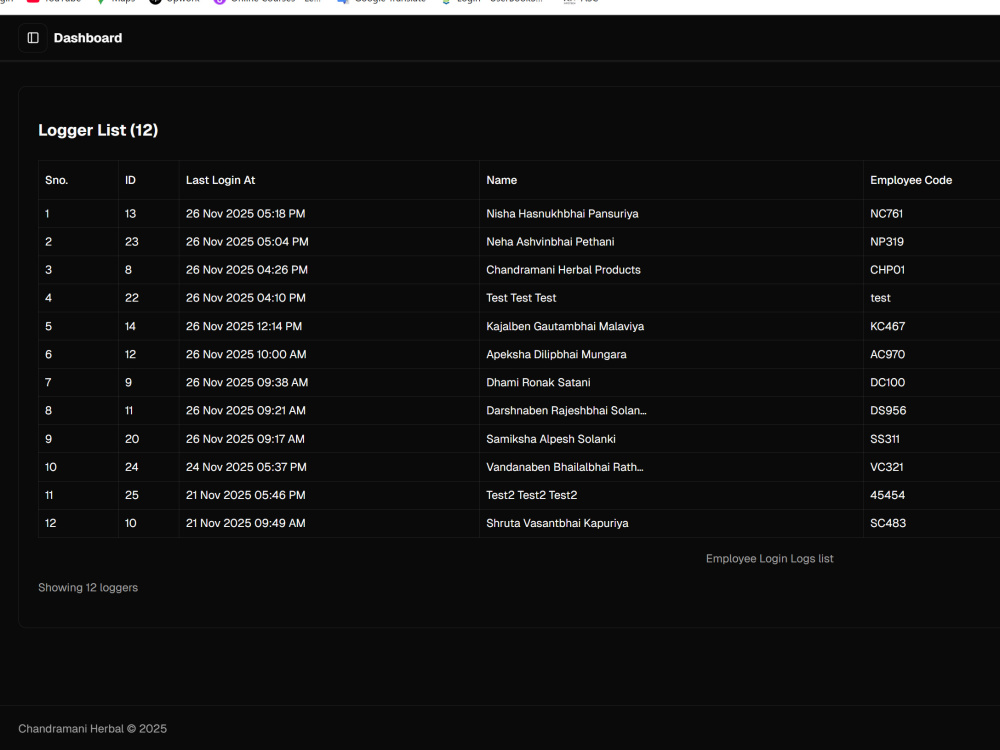Viewport: 1000px width, 750px height.
Task: Click login time 26 Nov 2025 05:18 PM
Action: pyautogui.click(x=245, y=214)
